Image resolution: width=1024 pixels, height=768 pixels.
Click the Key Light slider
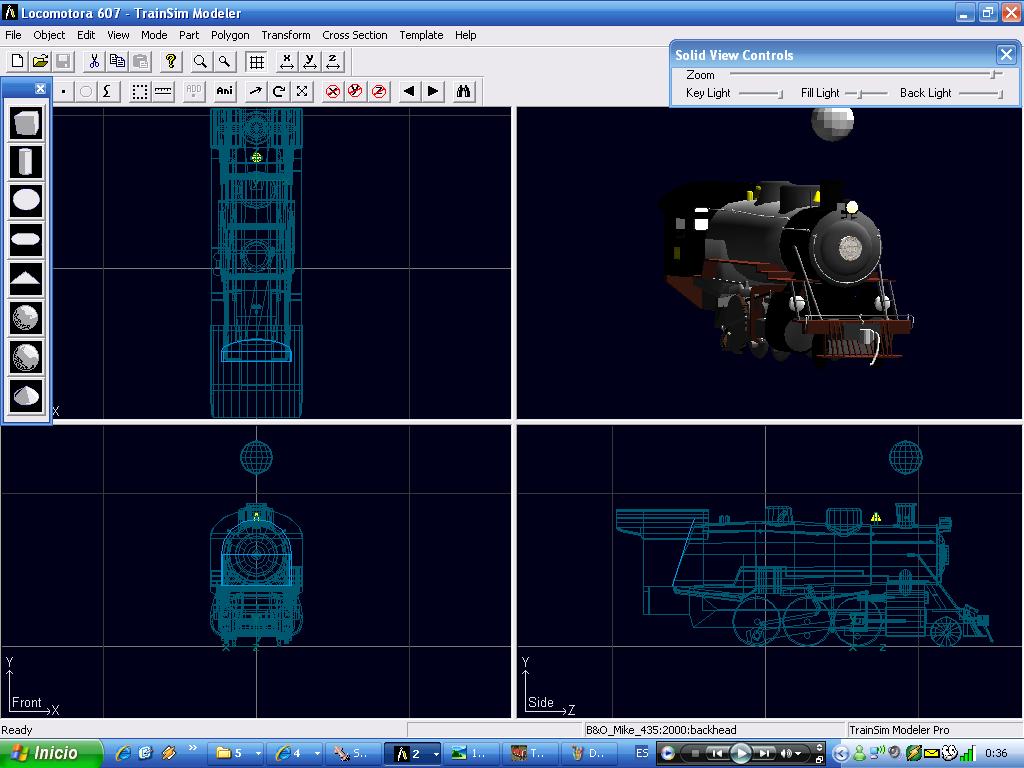760,93
